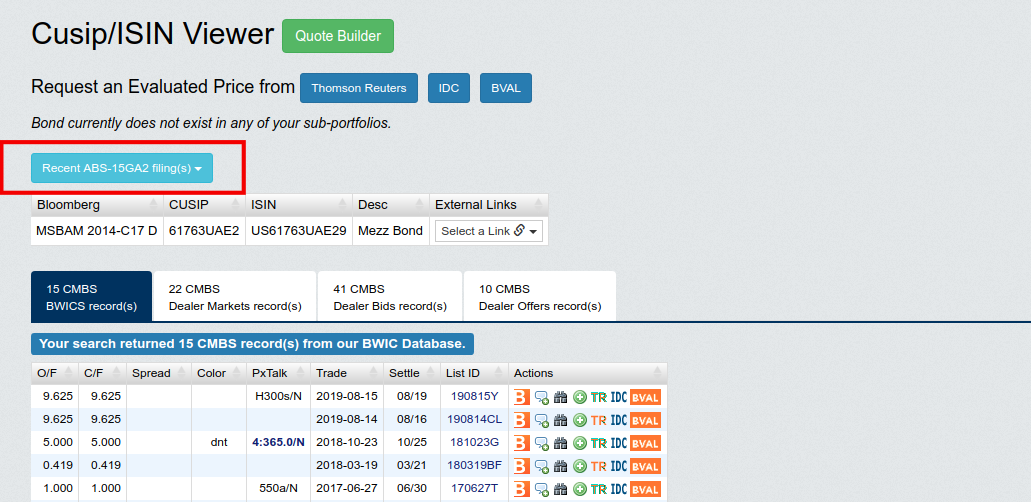Click the TR icon in the 2017-06-27 row
1031x502 pixels.
click(x=599, y=489)
